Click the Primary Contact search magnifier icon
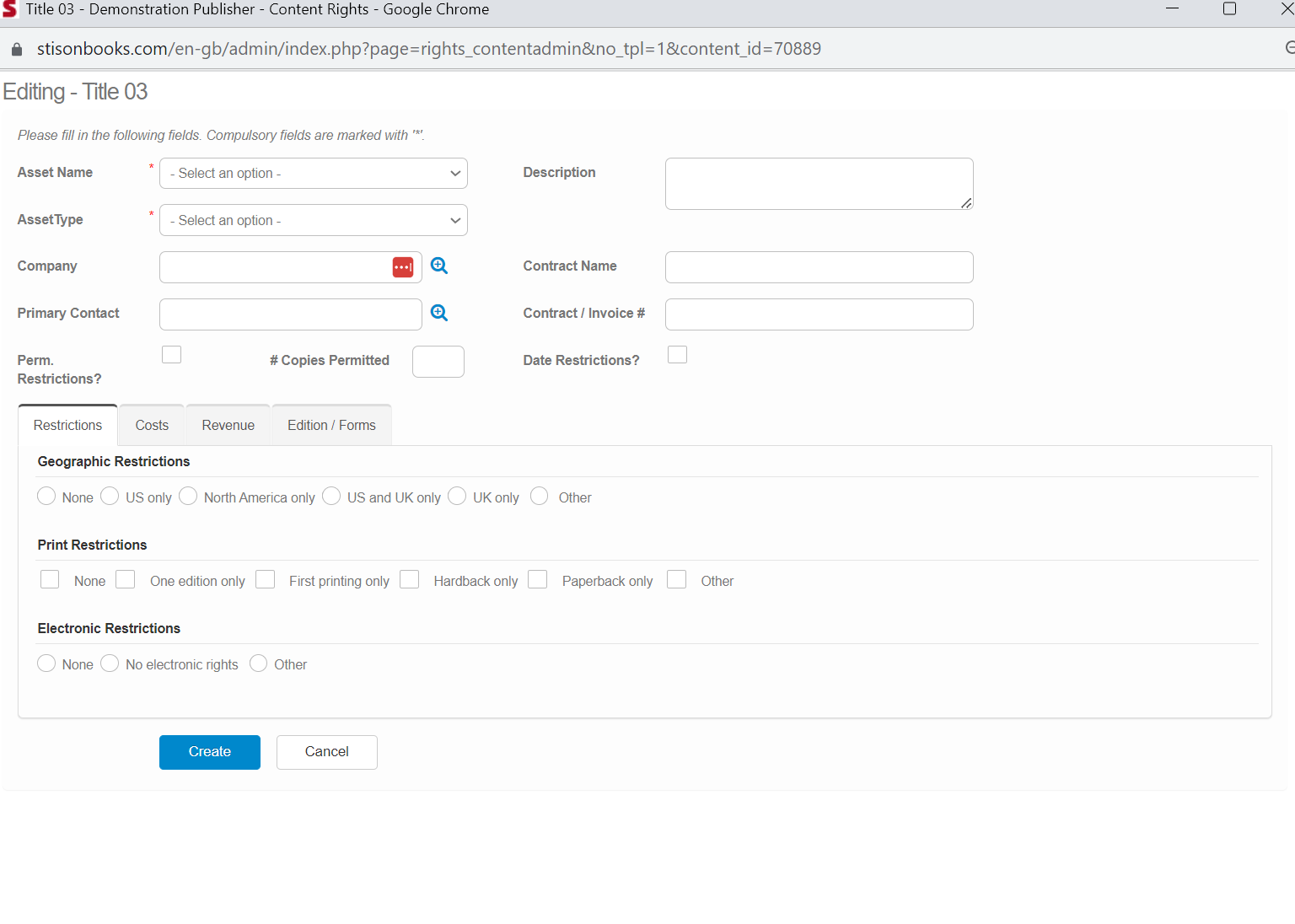 pos(439,313)
